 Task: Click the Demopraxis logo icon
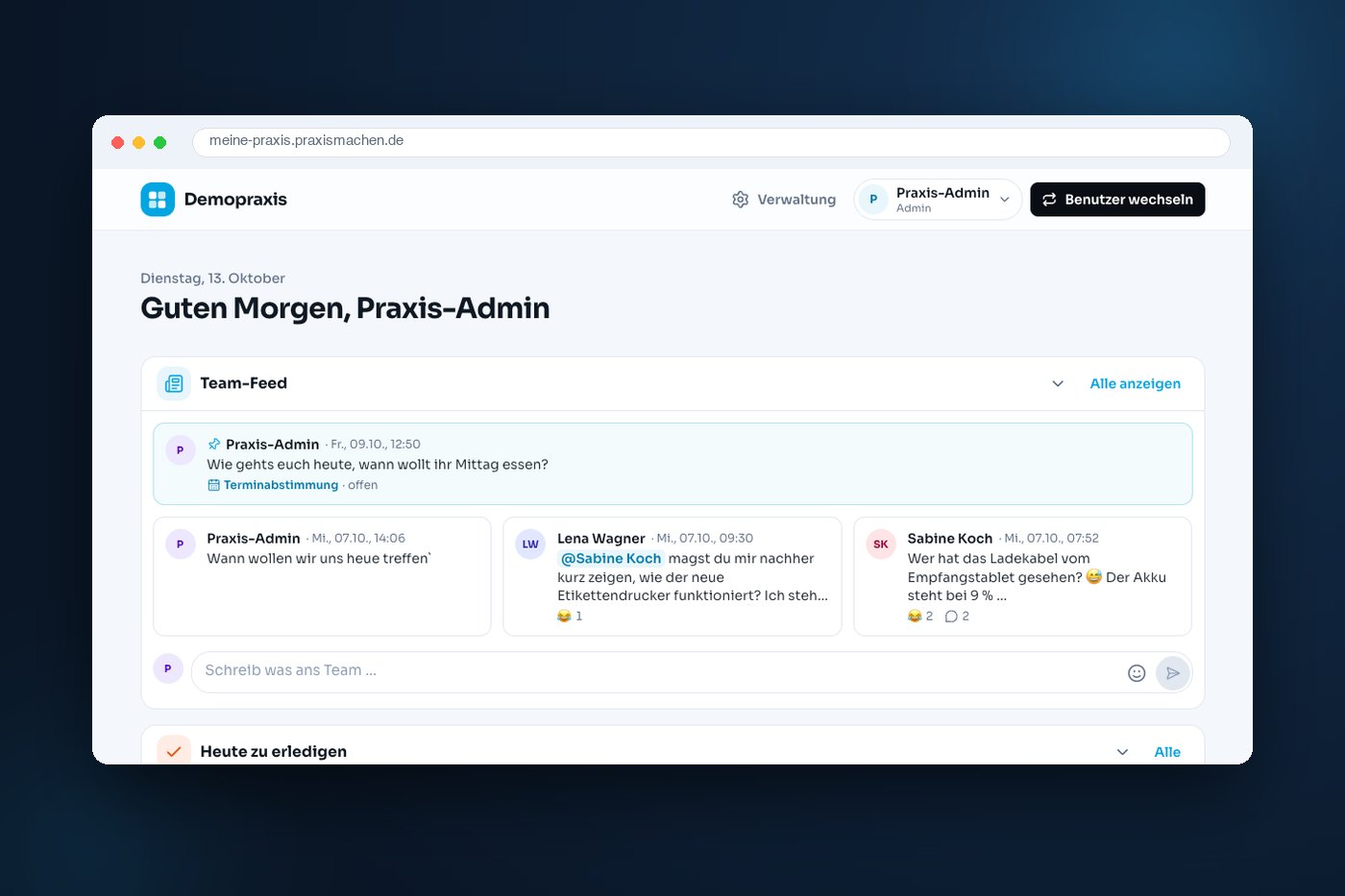tap(158, 200)
